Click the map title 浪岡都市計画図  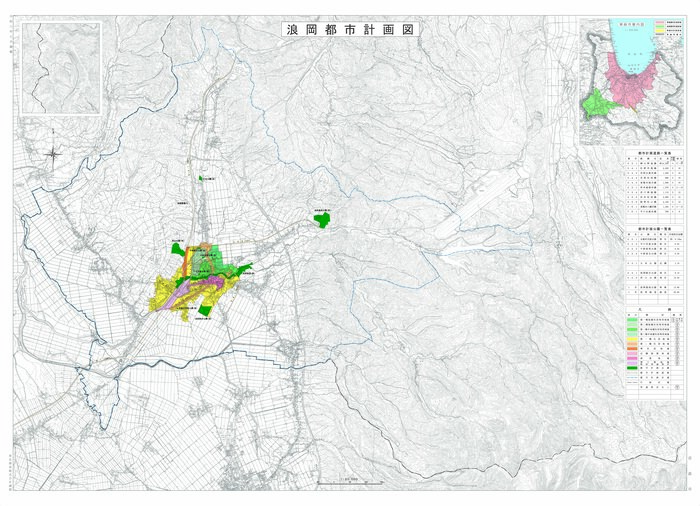[x=350, y=29]
